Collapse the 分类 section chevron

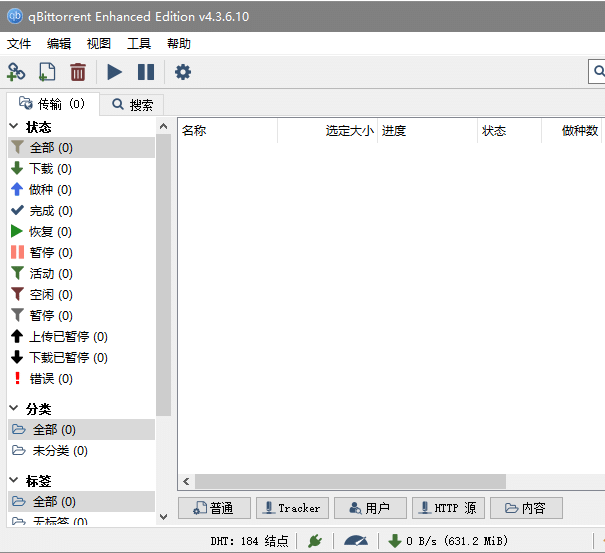[x=14, y=408]
